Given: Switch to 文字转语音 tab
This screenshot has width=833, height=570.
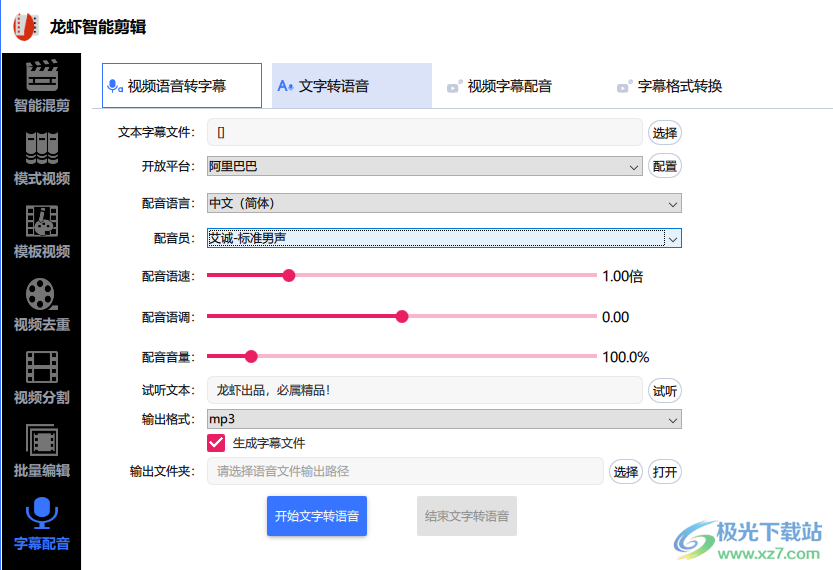Looking at the screenshot, I should [352, 86].
